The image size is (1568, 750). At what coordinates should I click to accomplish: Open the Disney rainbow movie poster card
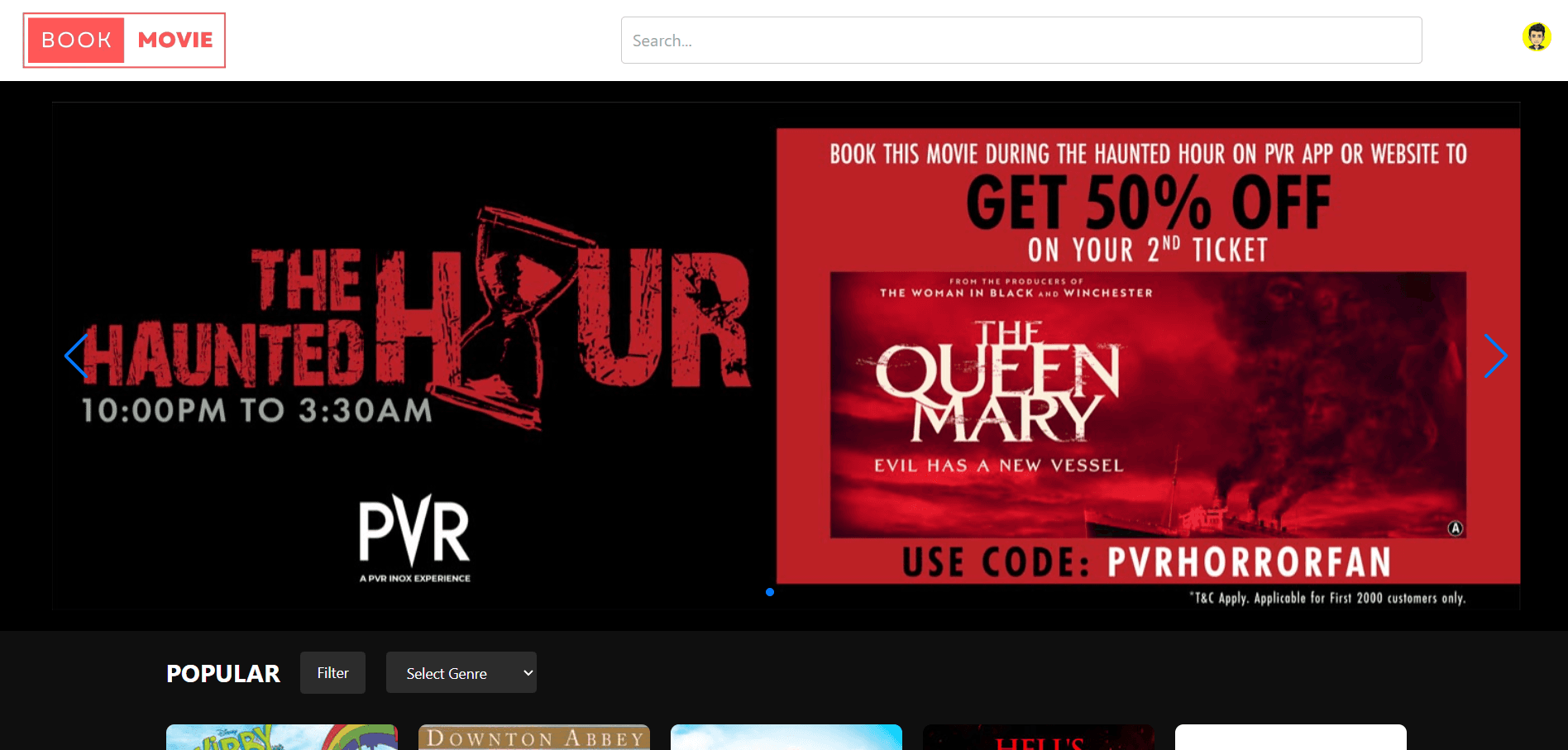point(282,738)
